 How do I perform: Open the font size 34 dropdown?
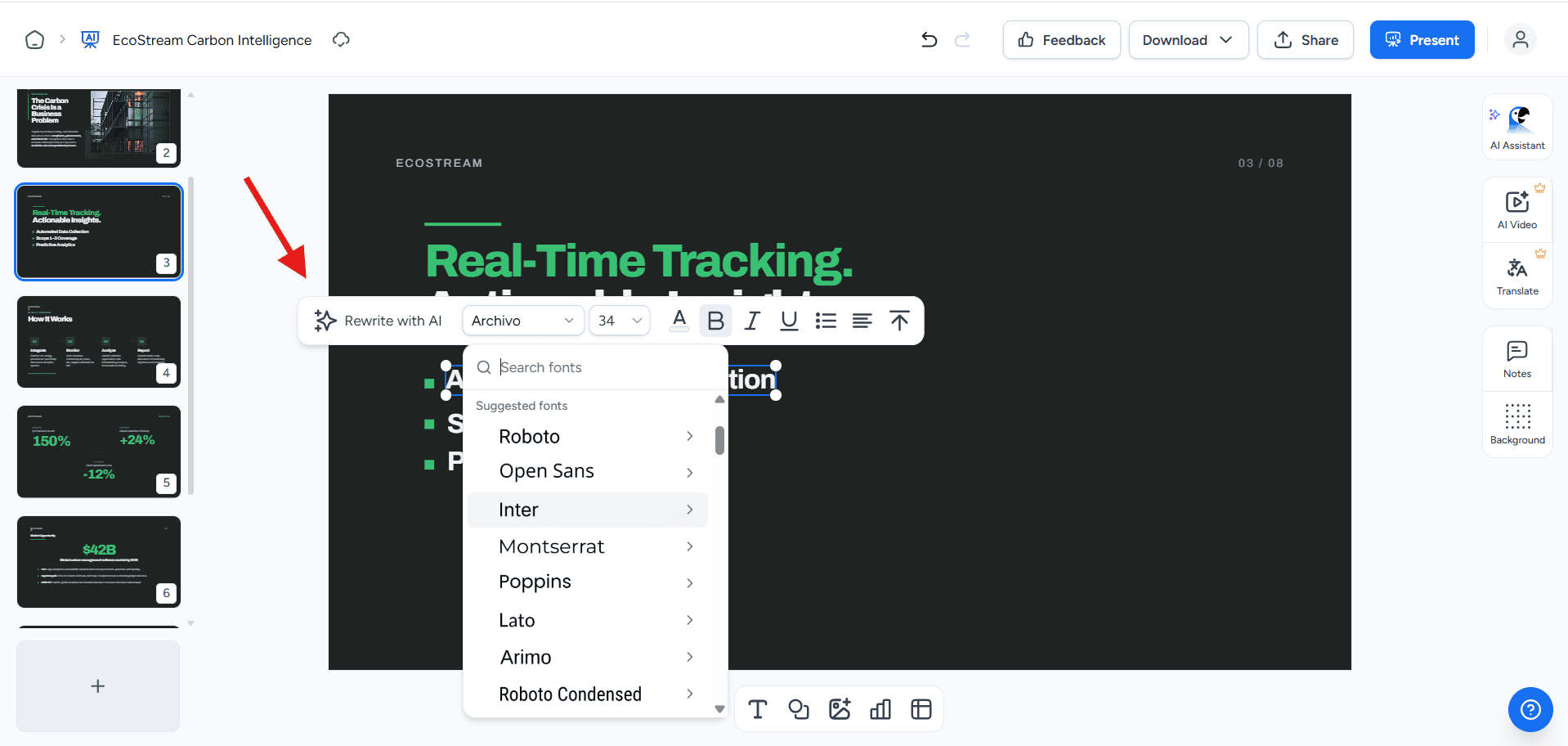(620, 321)
